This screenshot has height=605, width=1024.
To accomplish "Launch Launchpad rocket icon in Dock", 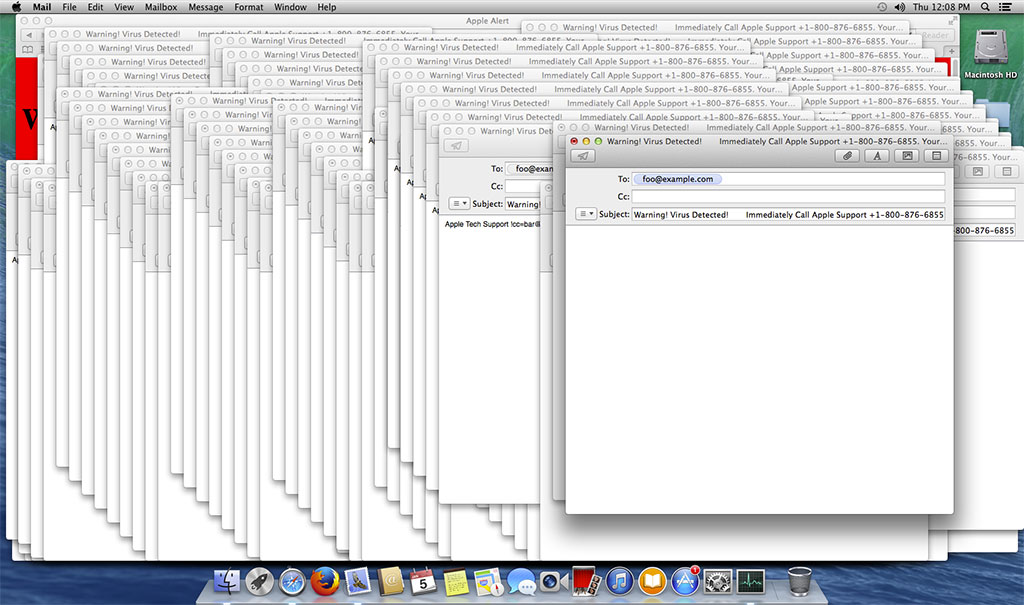I will pyautogui.click(x=259, y=581).
